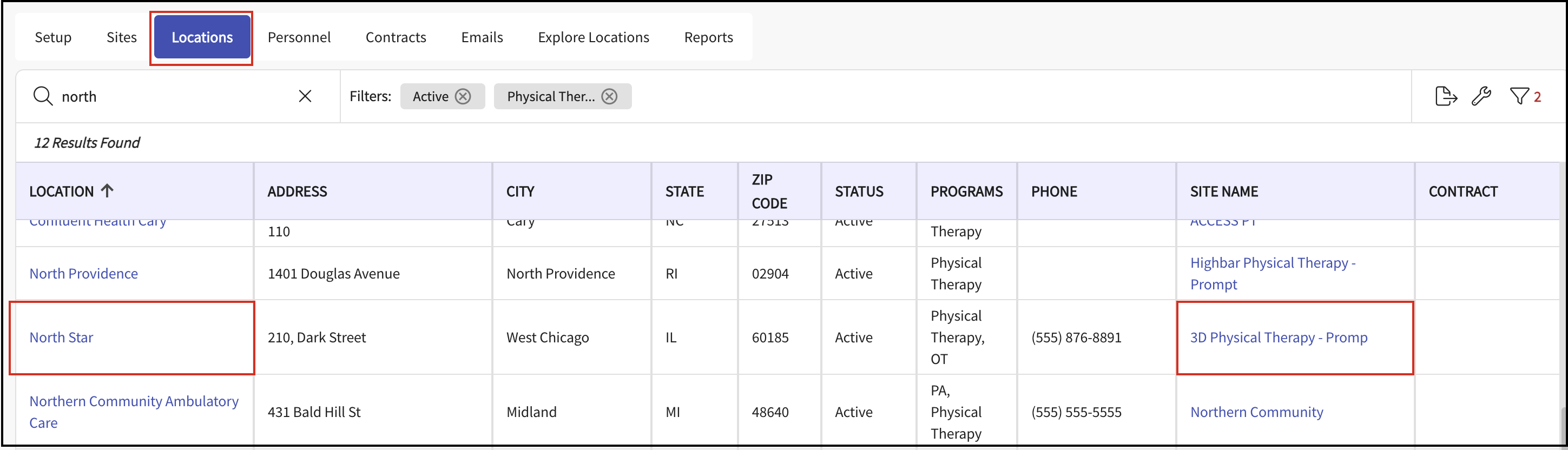Screen dimensions: 1568x450
Task: Select address '431 Bald Hill St'
Action: [x=314, y=412]
